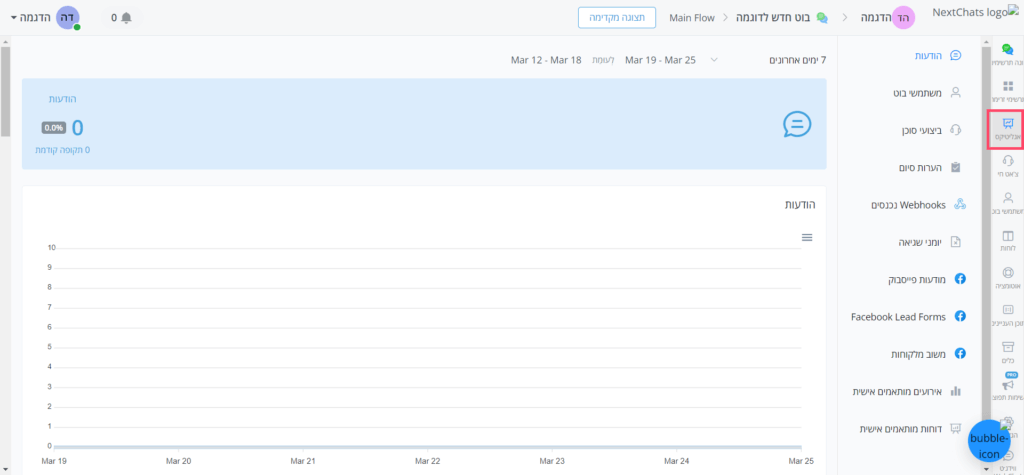Click the הודעות chart title
Viewport: 1024px width, 475px height.
tap(800, 205)
